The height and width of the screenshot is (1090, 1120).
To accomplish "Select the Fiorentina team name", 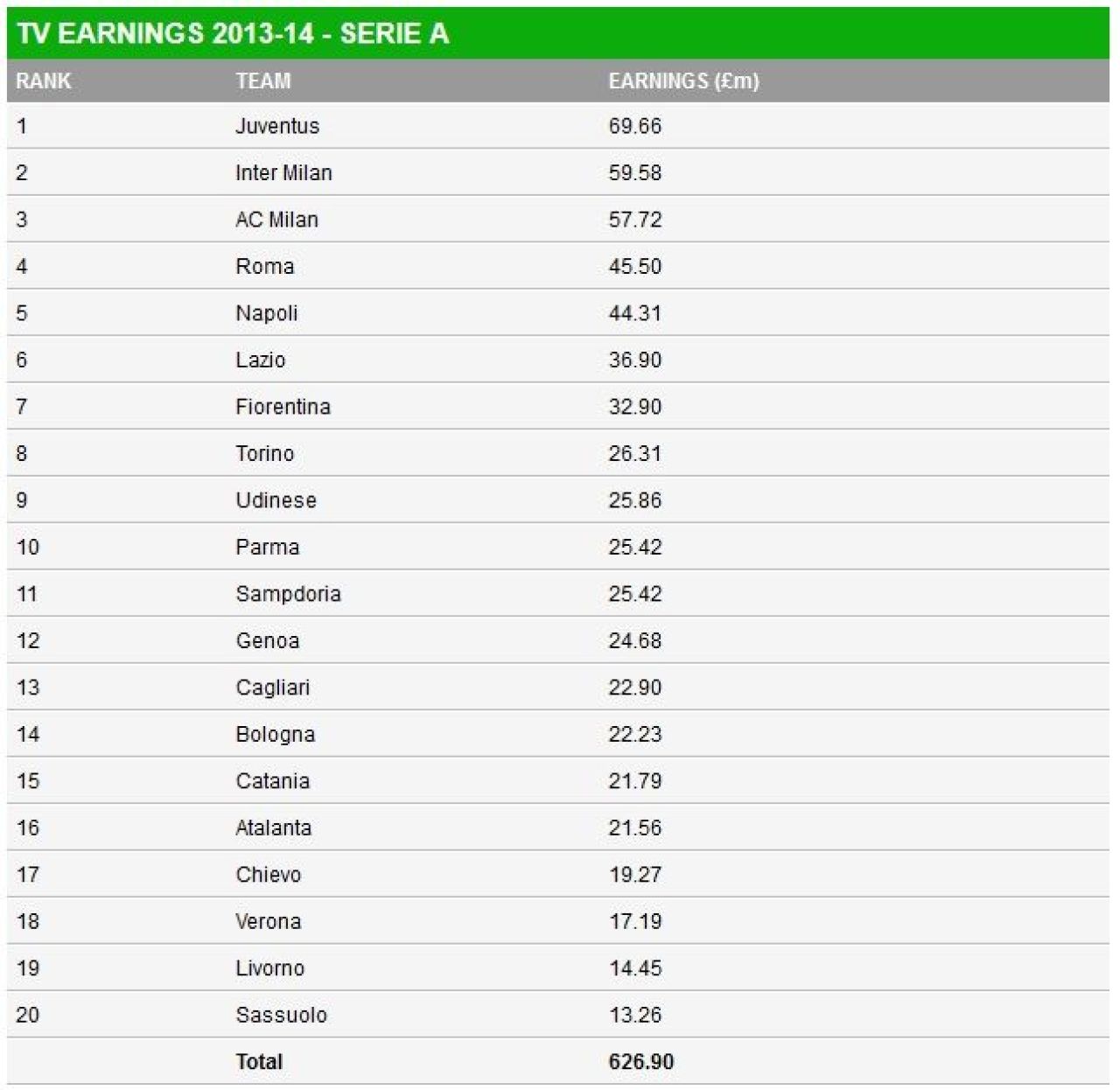I will [283, 407].
